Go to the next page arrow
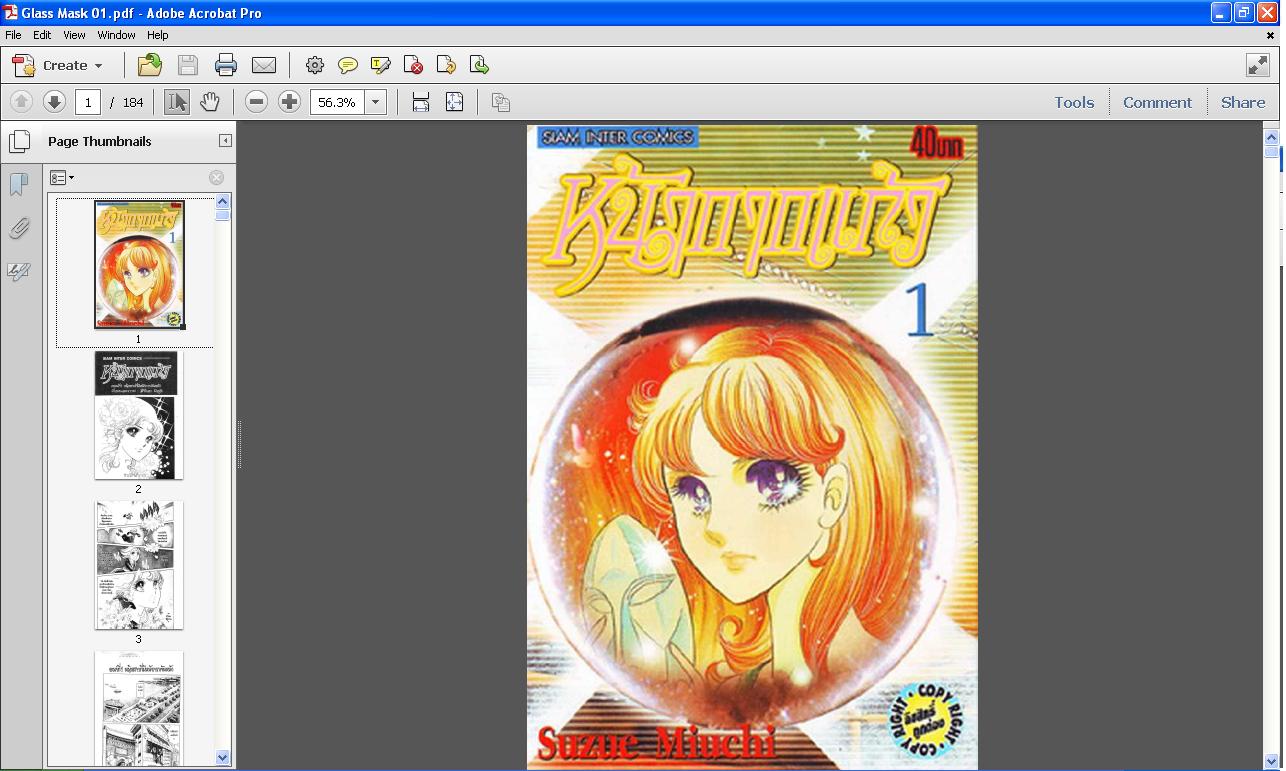This screenshot has height=771, width=1286. [x=54, y=101]
